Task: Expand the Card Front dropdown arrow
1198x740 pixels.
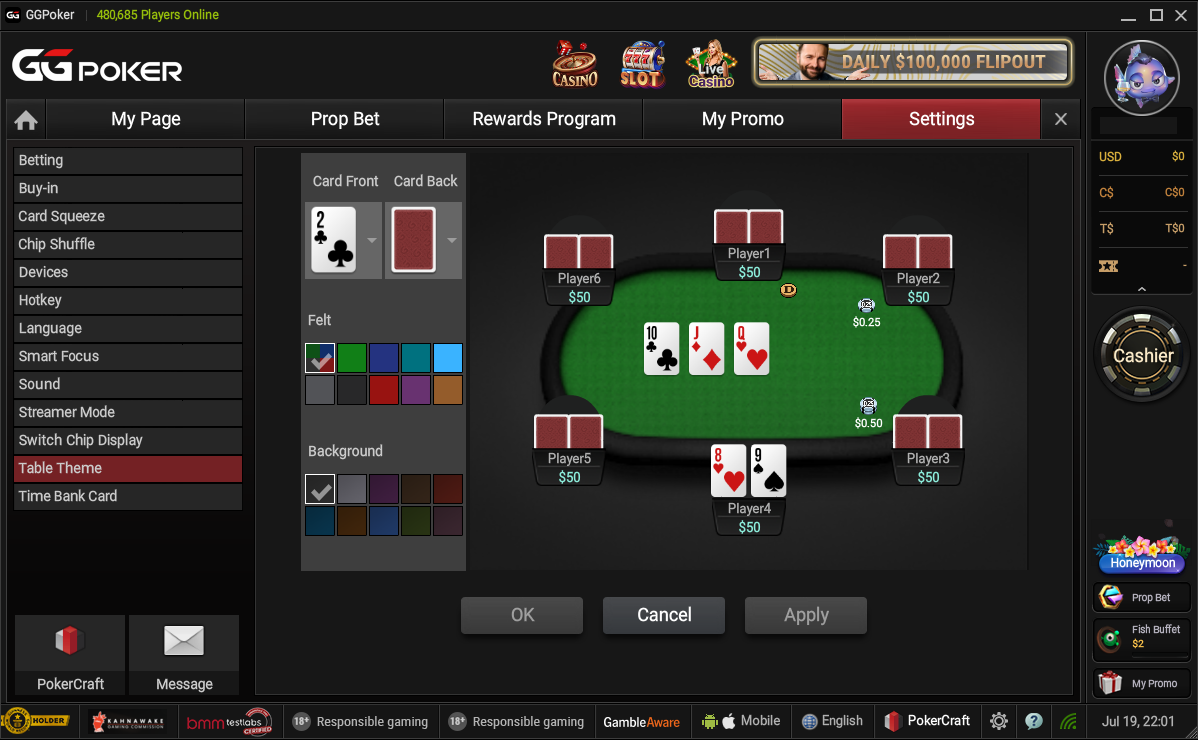Action: (372, 240)
